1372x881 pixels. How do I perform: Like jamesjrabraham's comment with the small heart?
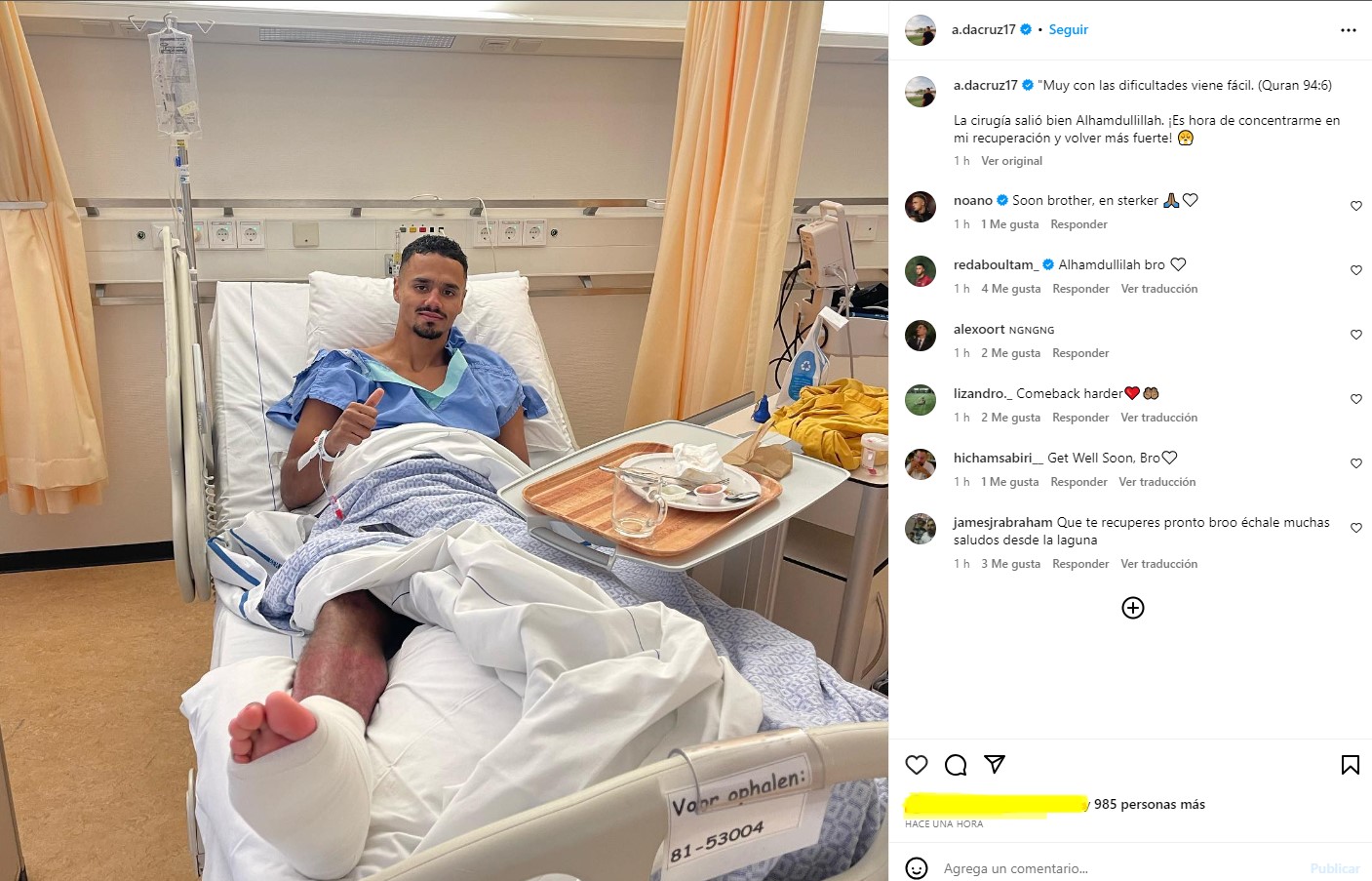(1356, 528)
